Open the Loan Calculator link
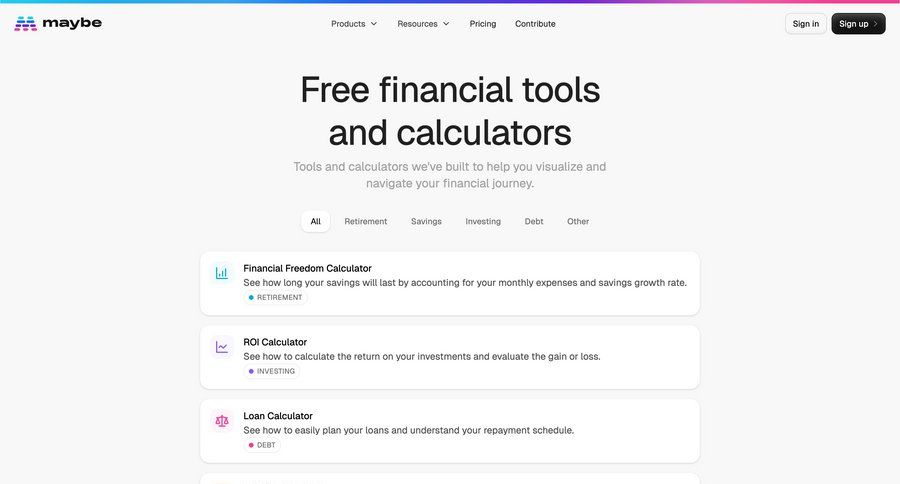 (x=278, y=416)
